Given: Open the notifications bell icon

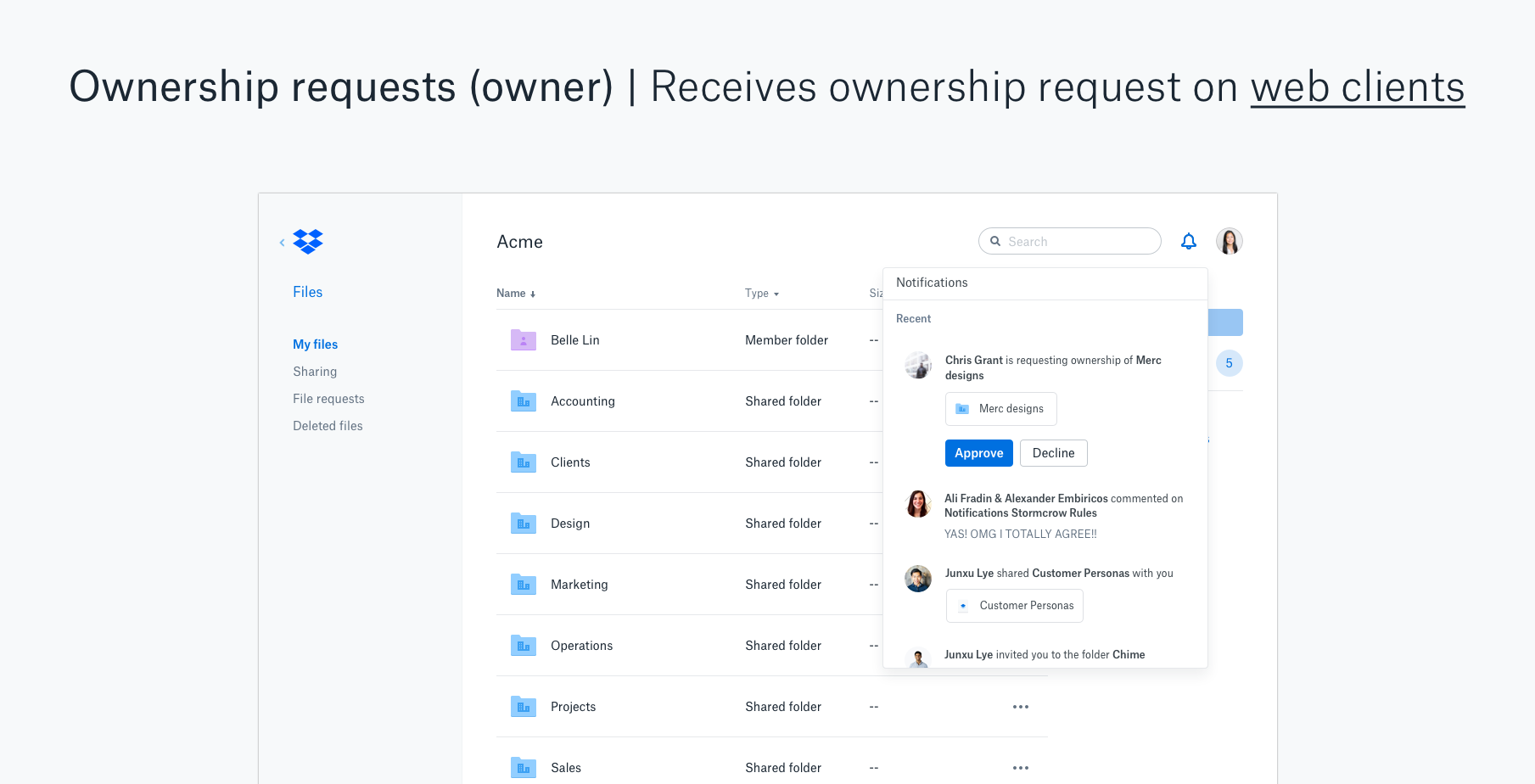Looking at the screenshot, I should tap(1188, 241).
